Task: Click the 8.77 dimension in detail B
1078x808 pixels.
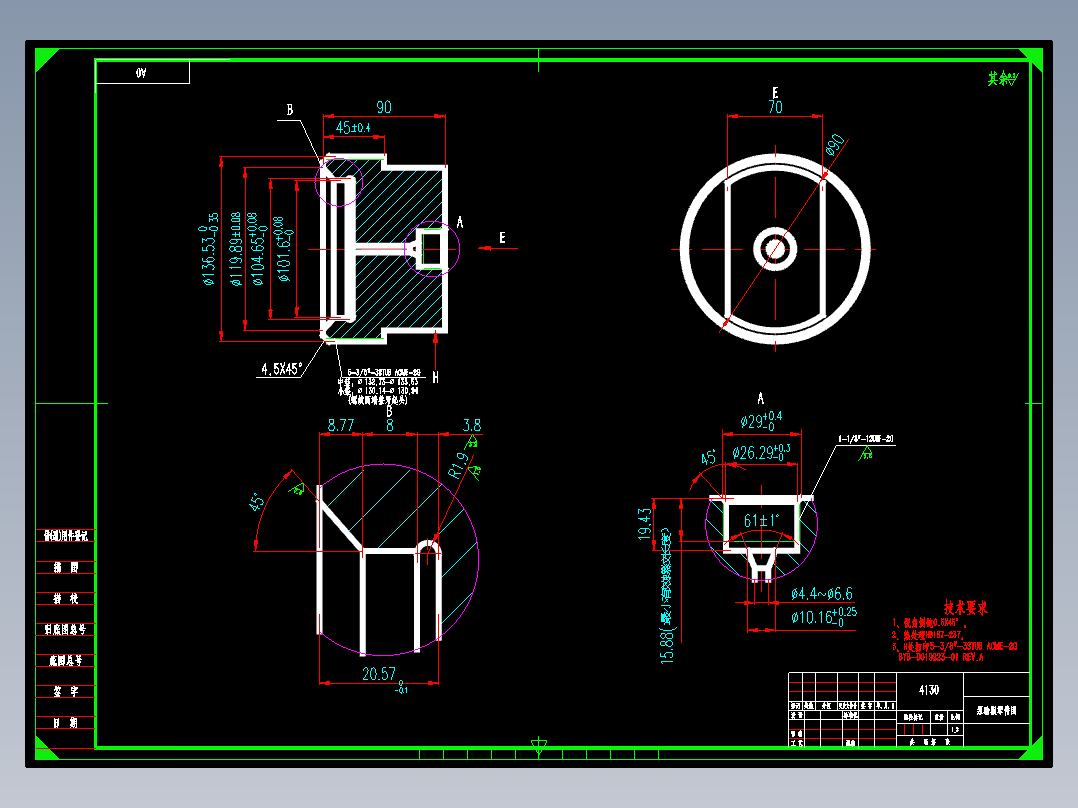Action: click(340, 426)
